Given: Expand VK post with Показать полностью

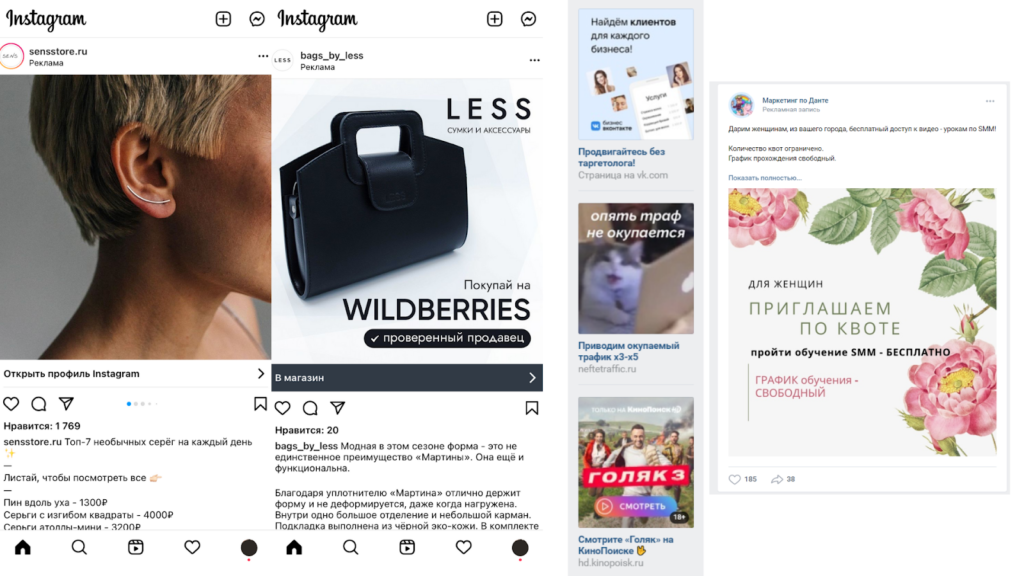Looking at the screenshot, I should [765, 178].
